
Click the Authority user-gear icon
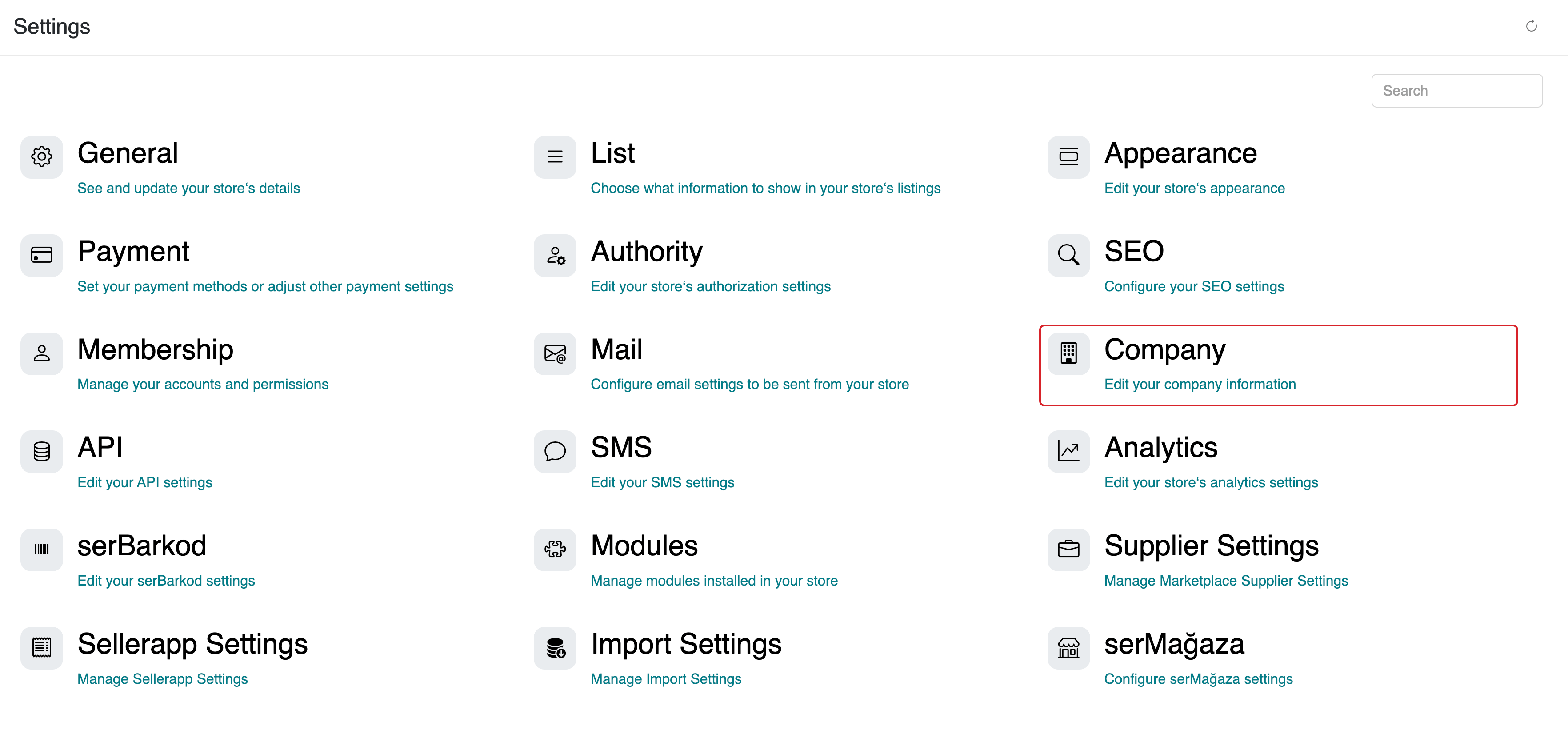pyautogui.click(x=555, y=254)
